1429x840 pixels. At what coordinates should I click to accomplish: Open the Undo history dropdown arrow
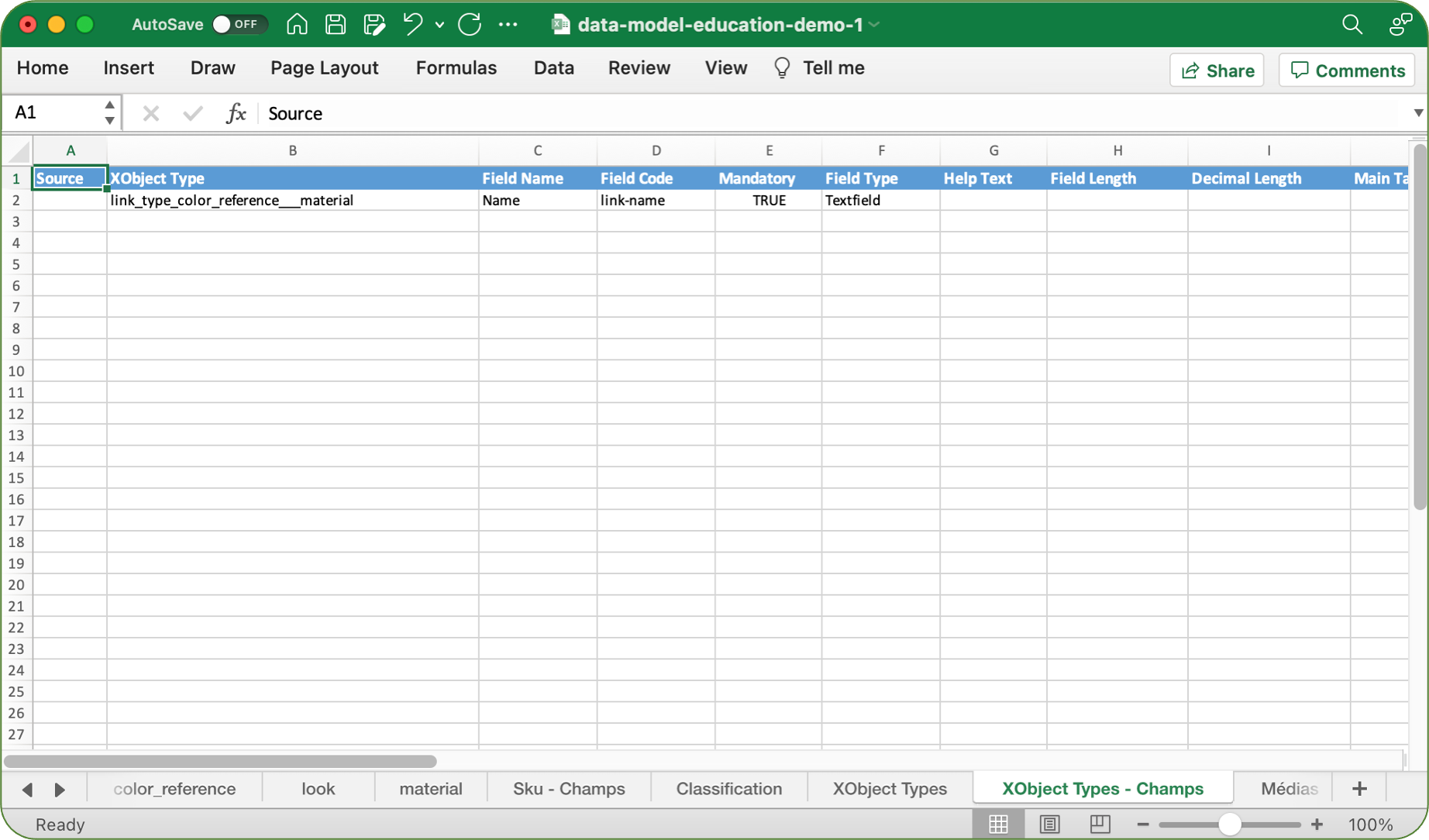pos(439,25)
